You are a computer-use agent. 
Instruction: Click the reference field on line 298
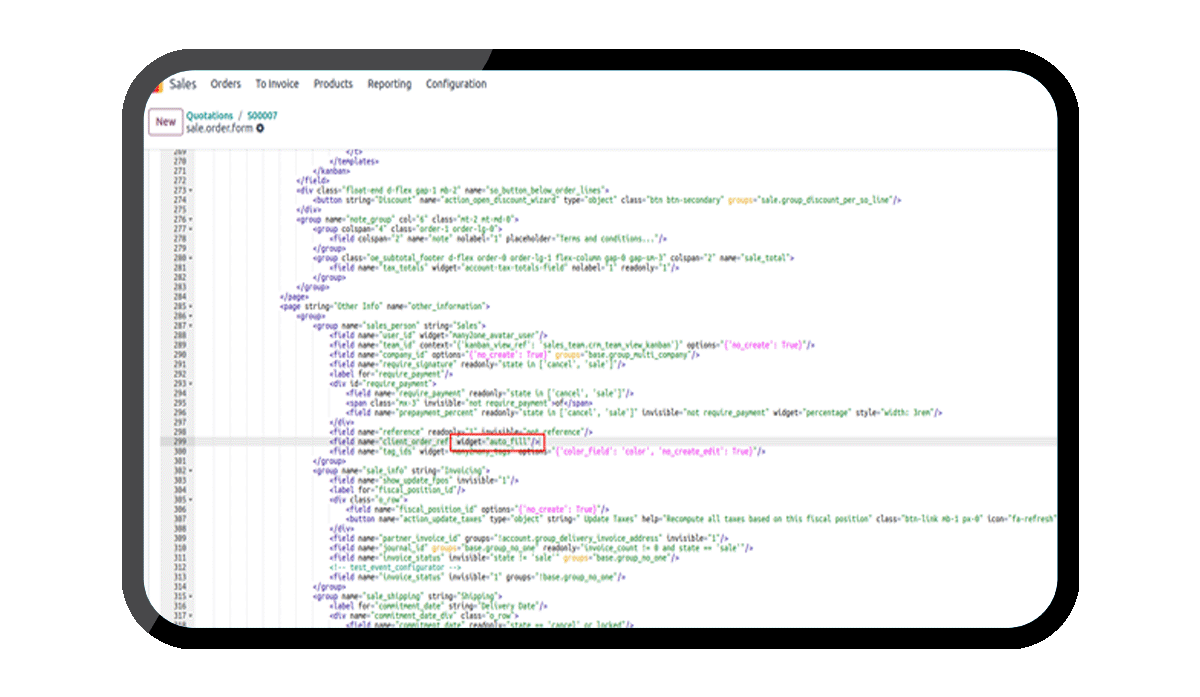tap(461, 431)
